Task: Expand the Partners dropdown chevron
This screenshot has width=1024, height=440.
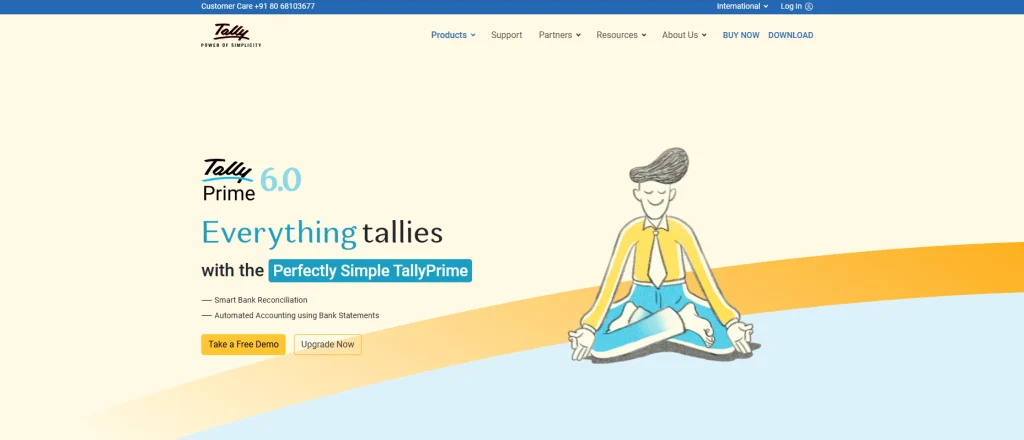Action: pos(578,35)
